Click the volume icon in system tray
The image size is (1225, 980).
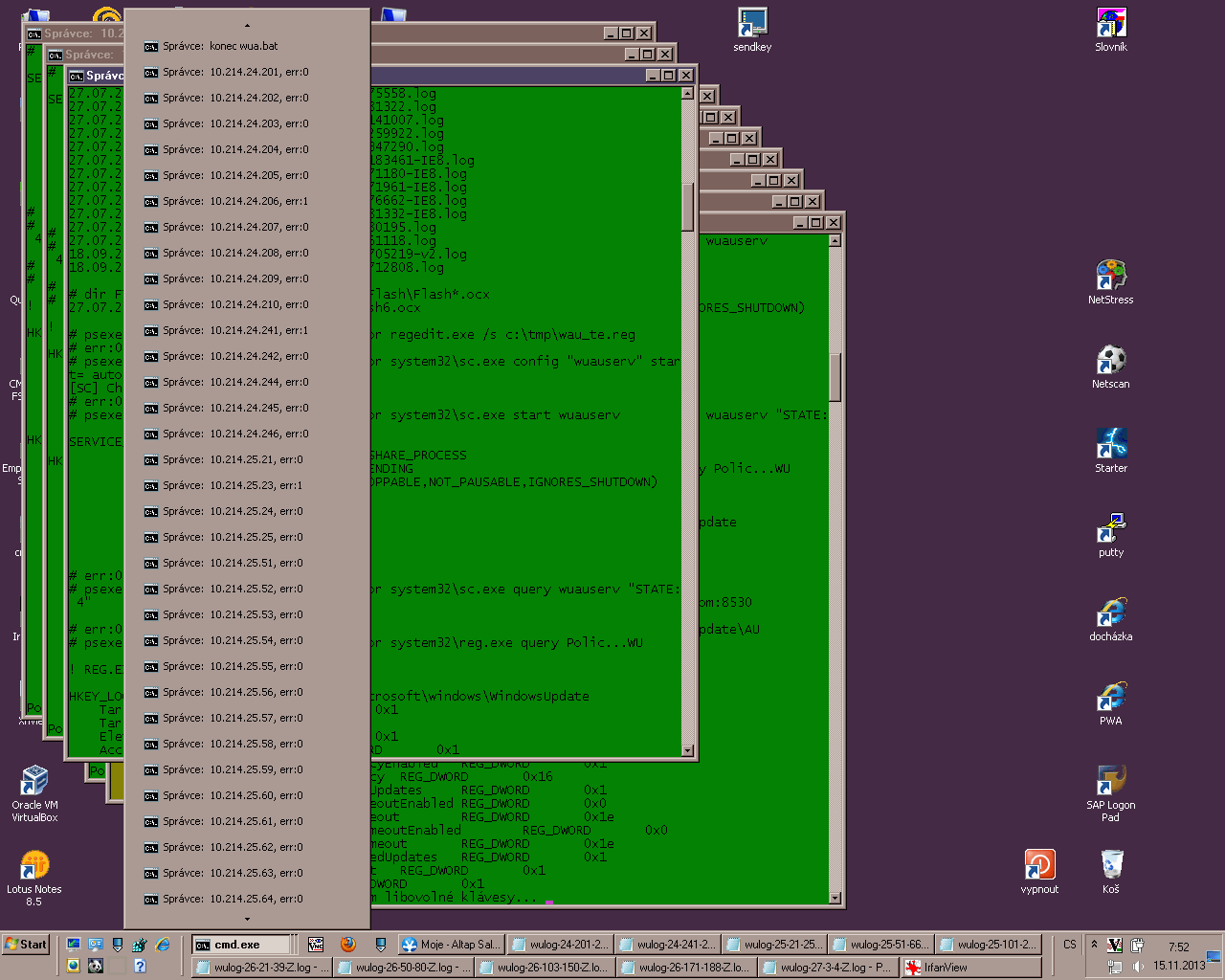(1137, 967)
